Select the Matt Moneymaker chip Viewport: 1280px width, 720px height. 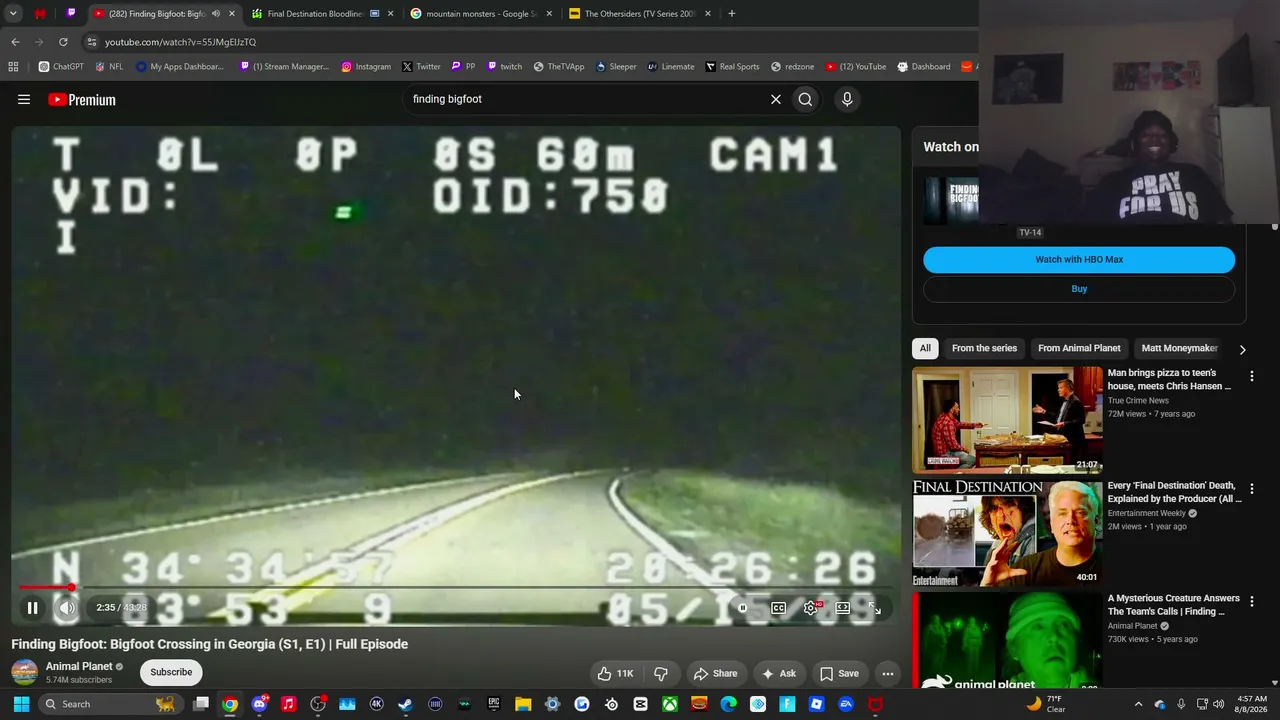pos(1179,348)
